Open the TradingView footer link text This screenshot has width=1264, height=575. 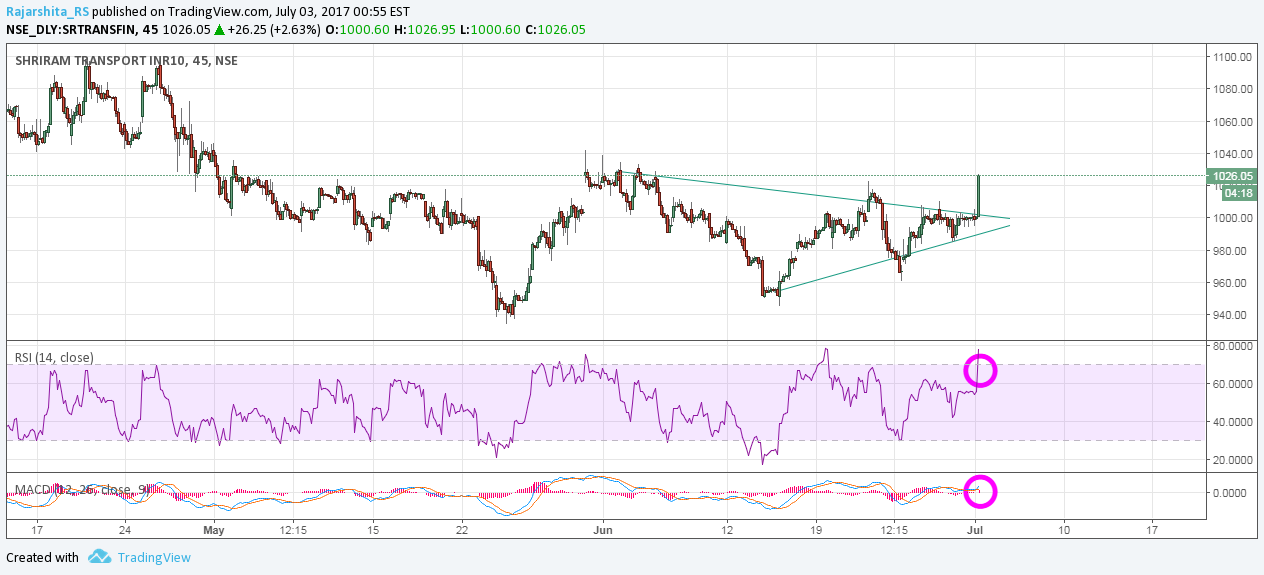pyautogui.click(x=154, y=557)
